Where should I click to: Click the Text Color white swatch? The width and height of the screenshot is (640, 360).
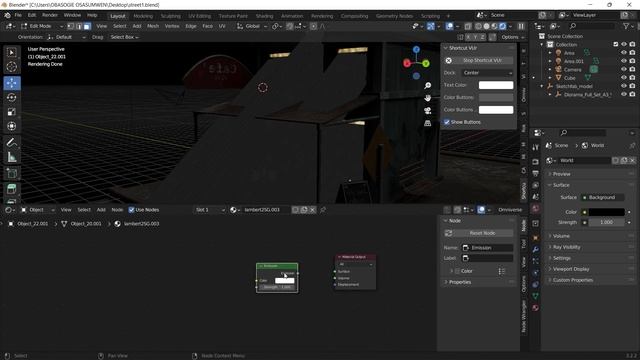(x=496, y=85)
